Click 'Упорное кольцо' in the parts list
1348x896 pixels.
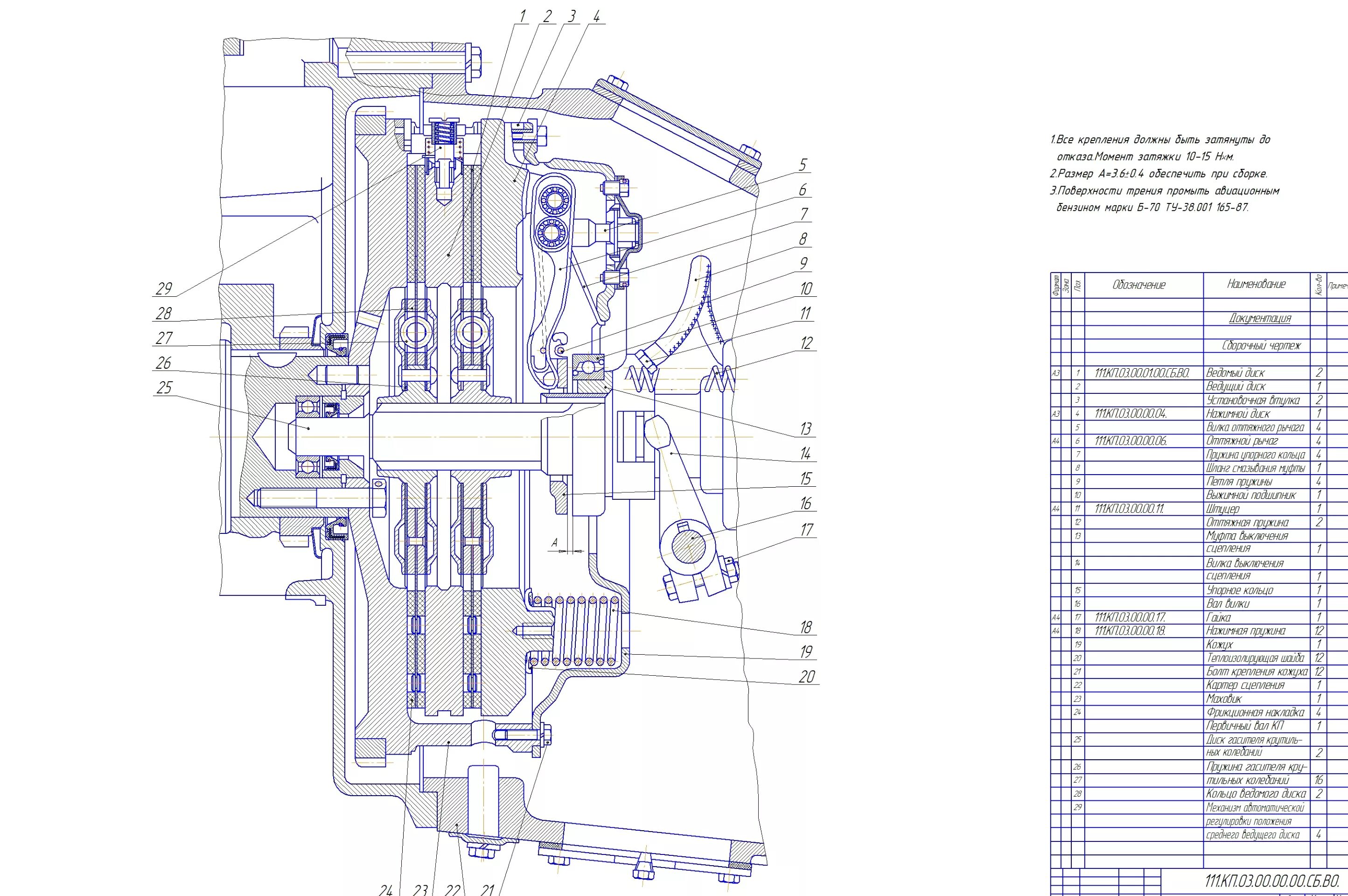pyautogui.click(x=1239, y=590)
